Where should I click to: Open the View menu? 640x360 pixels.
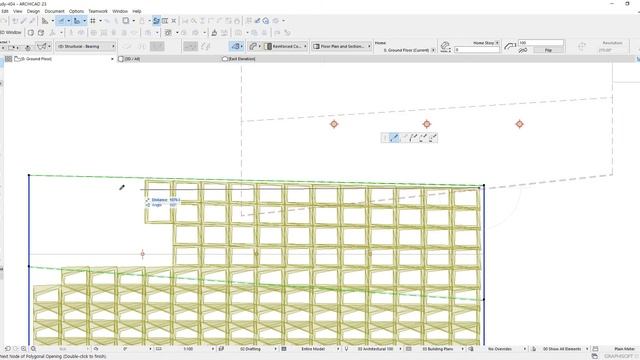18,11
